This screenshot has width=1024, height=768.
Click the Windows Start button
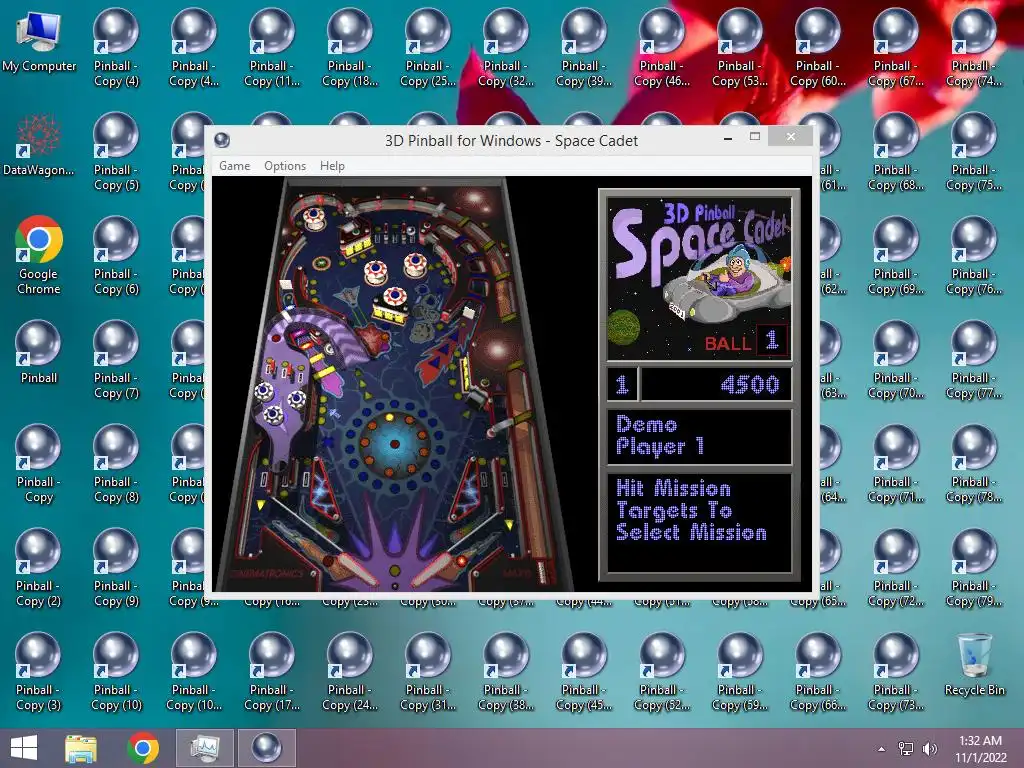24,748
